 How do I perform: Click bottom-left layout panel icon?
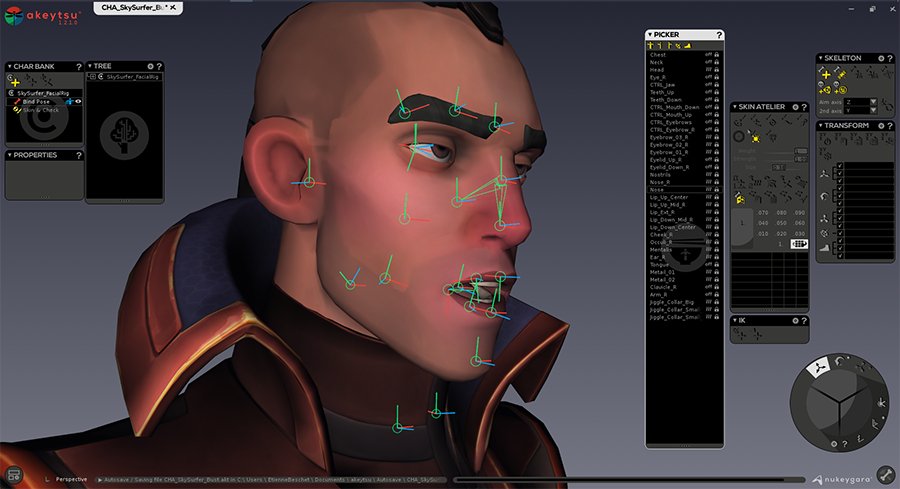(14, 475)
